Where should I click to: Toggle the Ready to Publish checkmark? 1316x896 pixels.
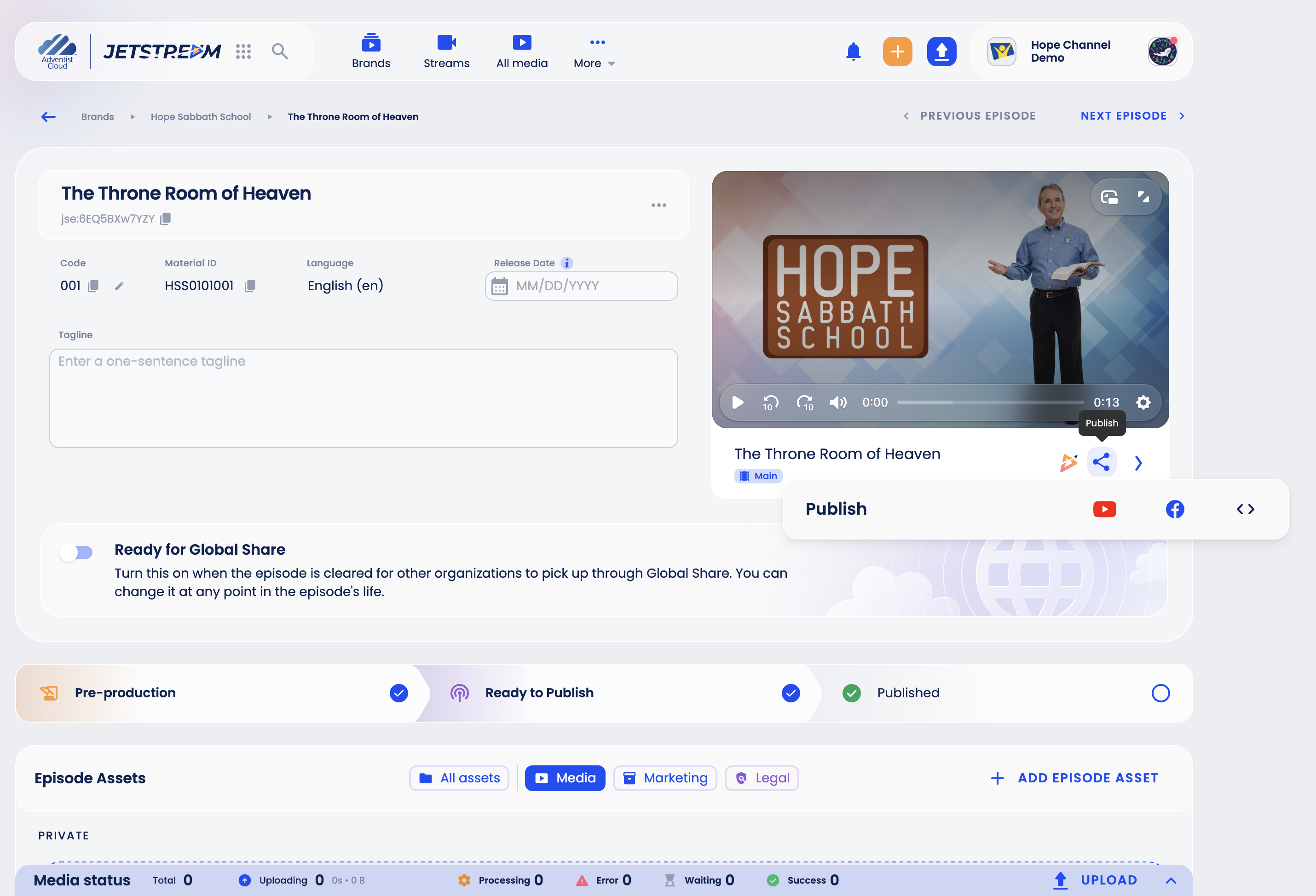[x=791, y=693]
